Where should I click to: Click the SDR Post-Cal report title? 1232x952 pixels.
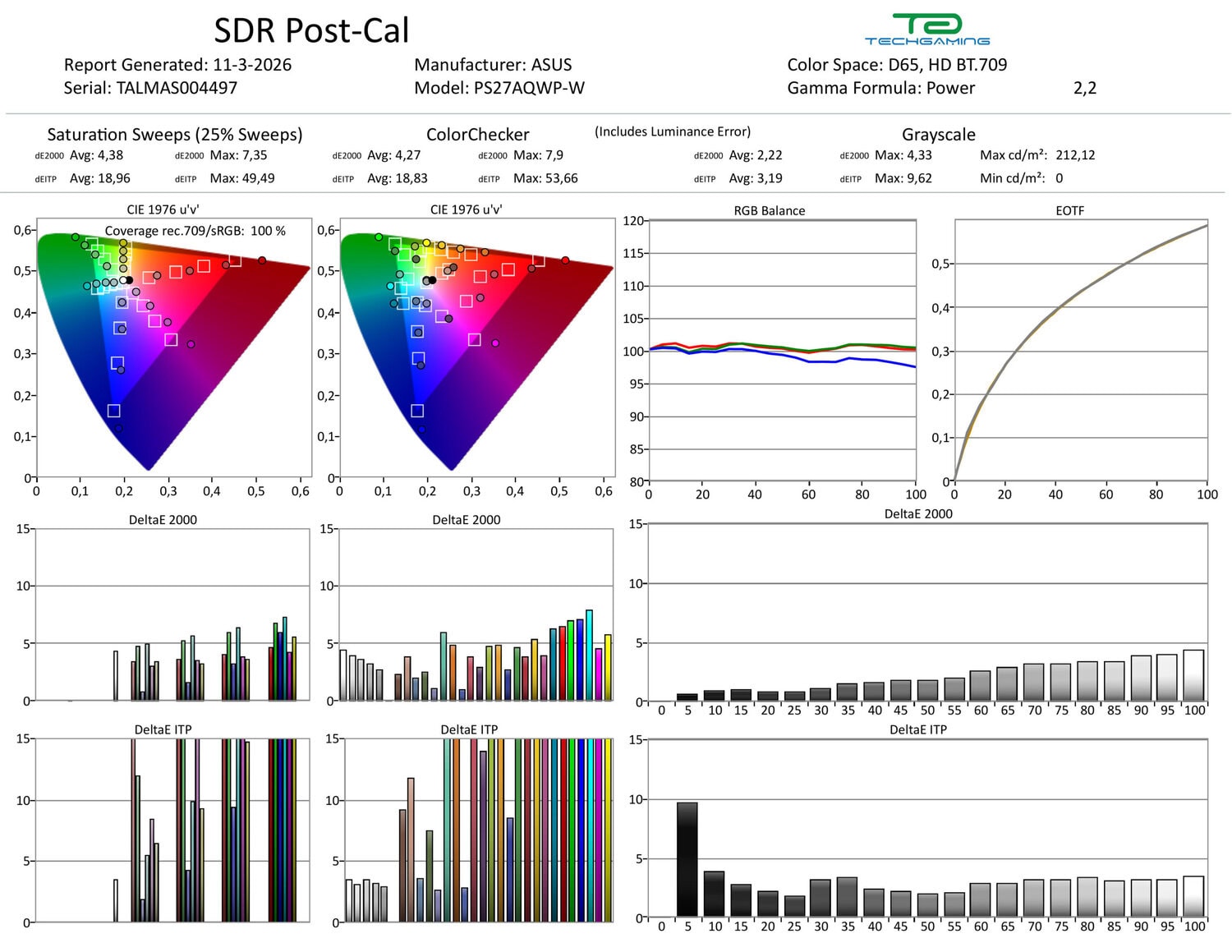coord(311,31)
